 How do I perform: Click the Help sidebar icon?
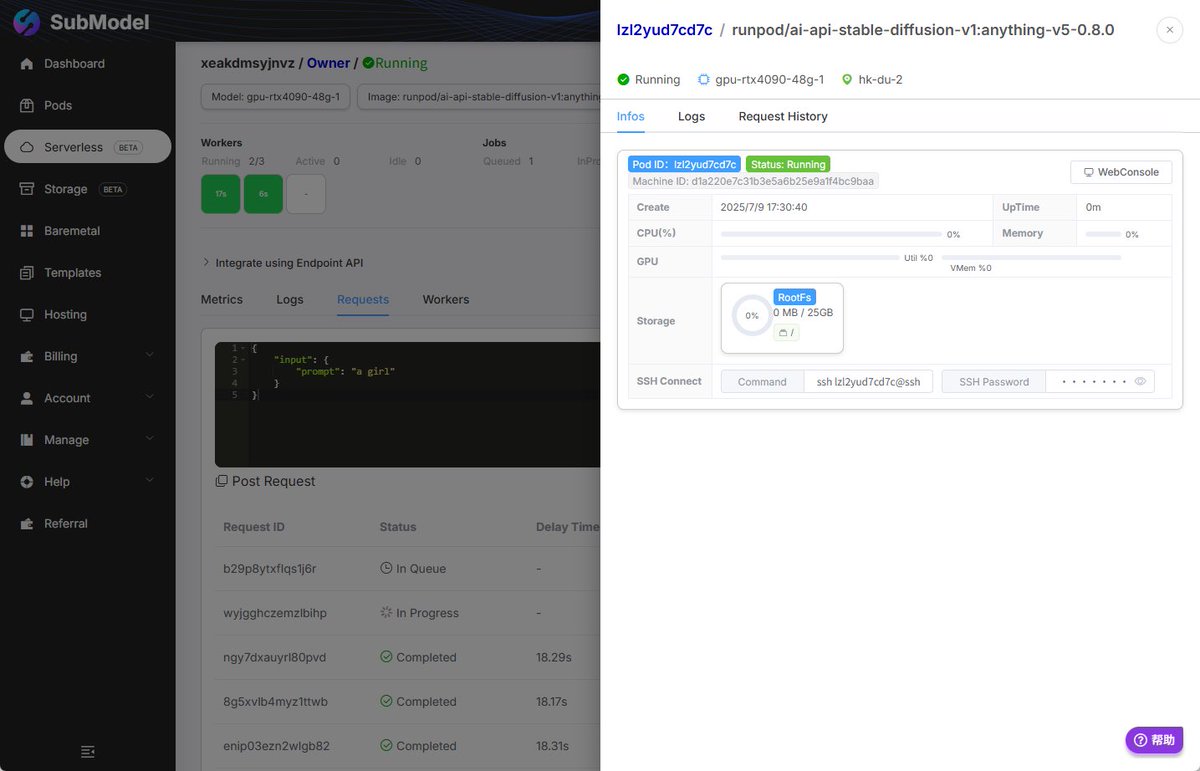(x=27, y=482)
